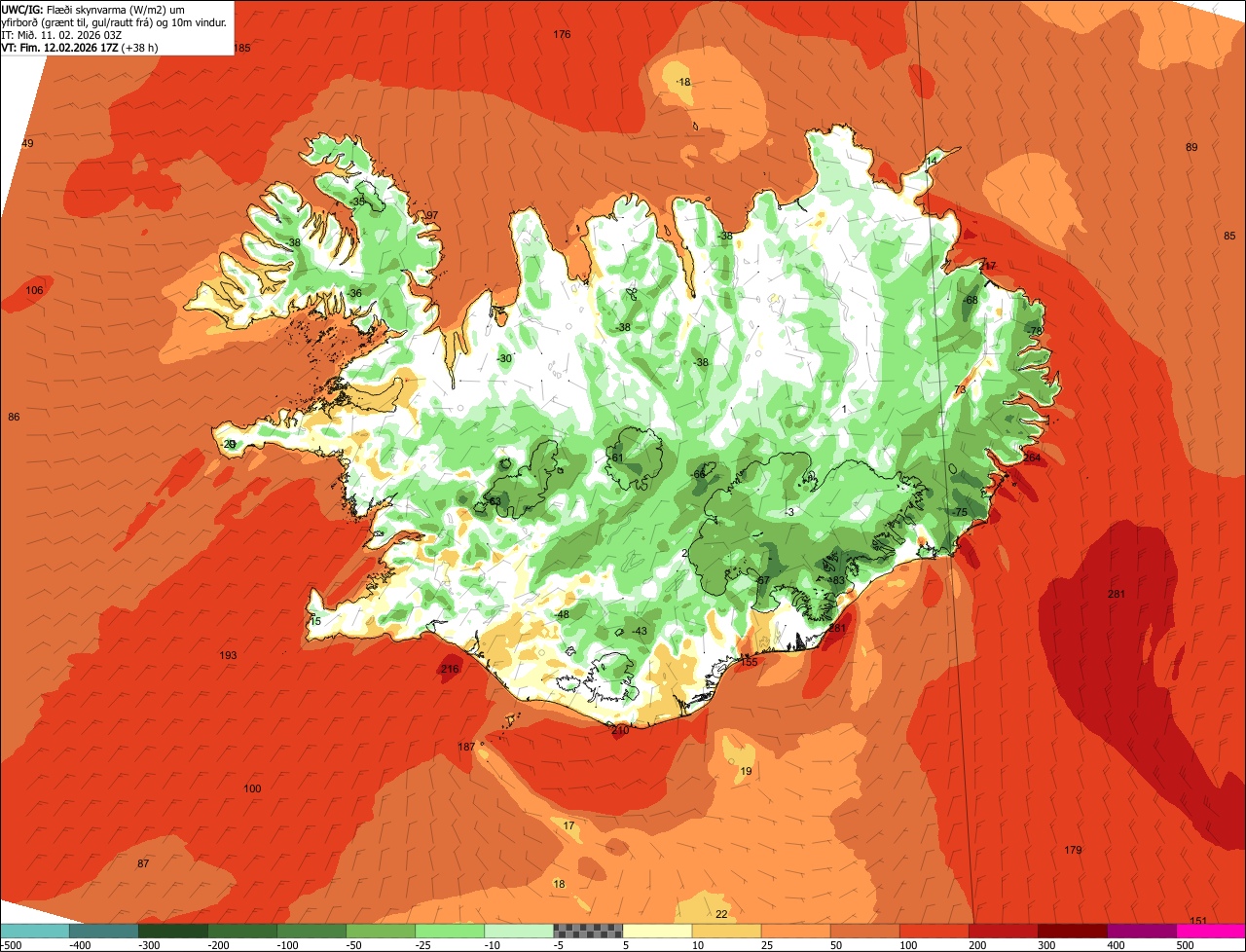Click the legend swatch between 100 and 200
This screenshot has width=1246, height=952.
[934, 931]
